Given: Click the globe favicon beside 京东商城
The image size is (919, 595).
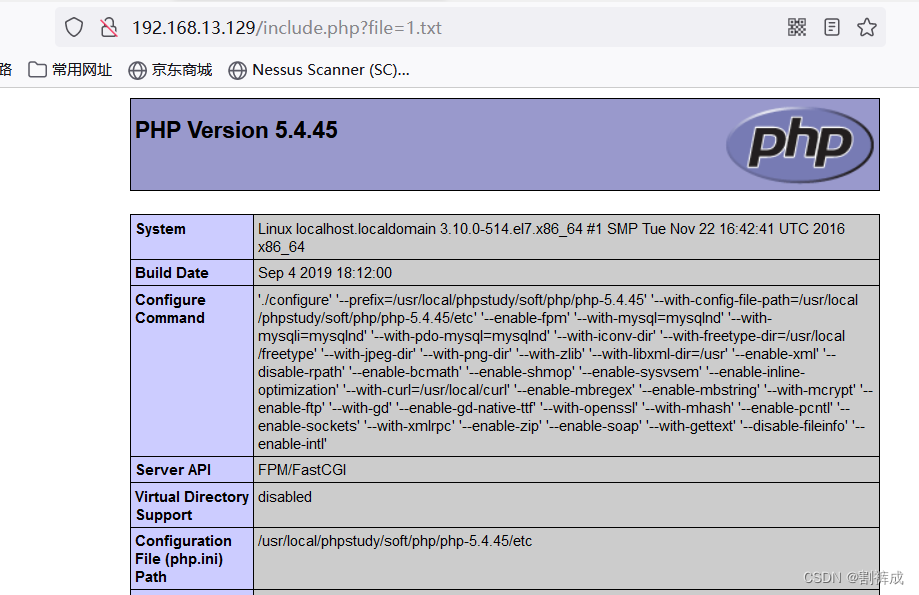Looking at the screenshot, I should 134,70.
